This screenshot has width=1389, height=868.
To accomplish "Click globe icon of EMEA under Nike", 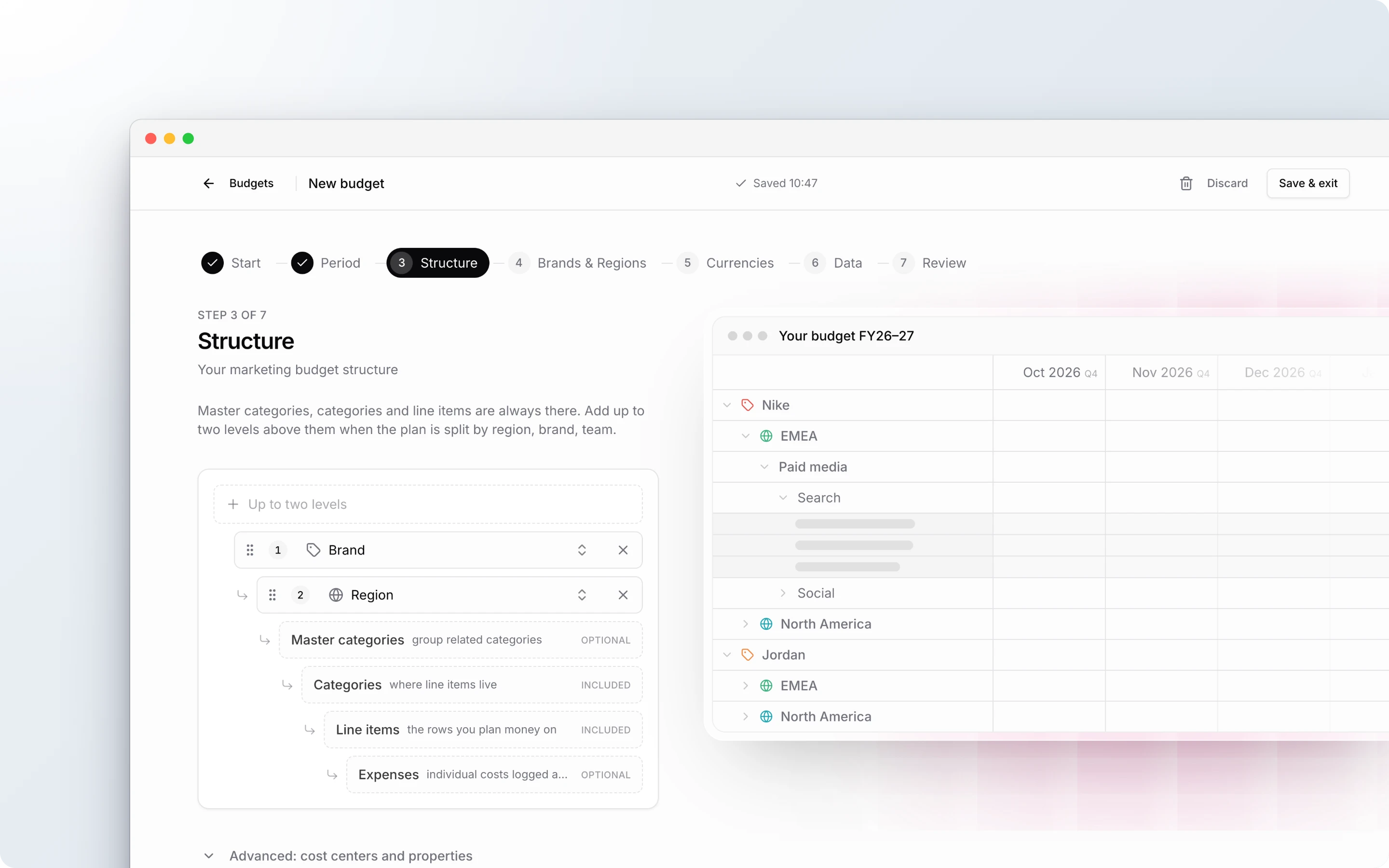I will [x=766, y=436].
